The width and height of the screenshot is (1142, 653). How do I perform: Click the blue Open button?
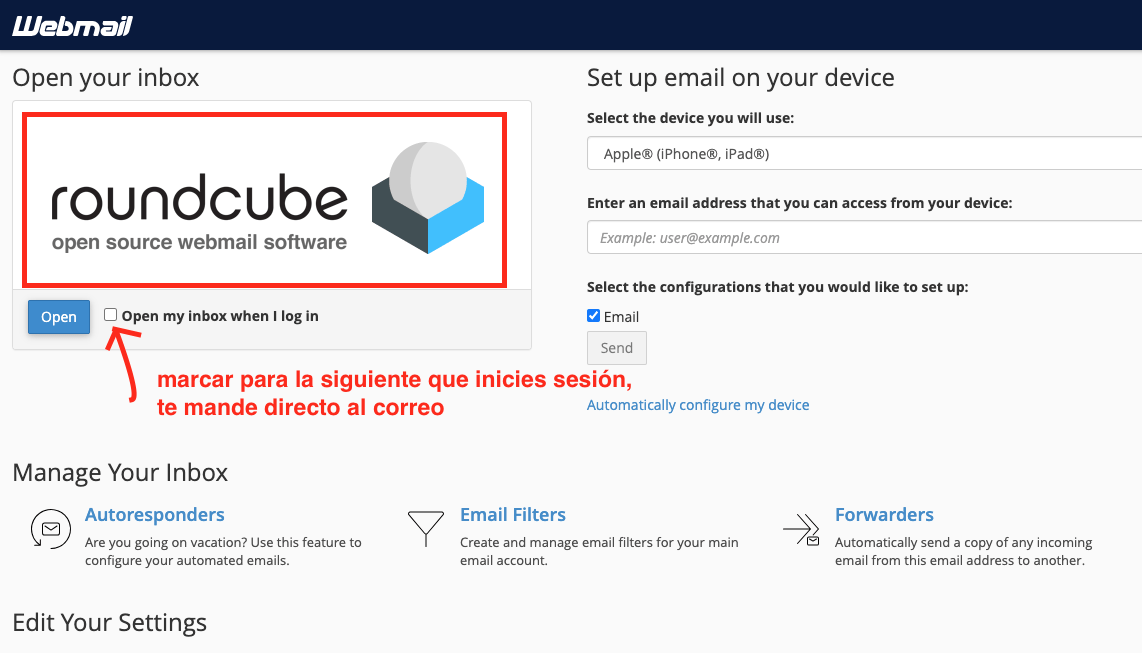[59, 317]
